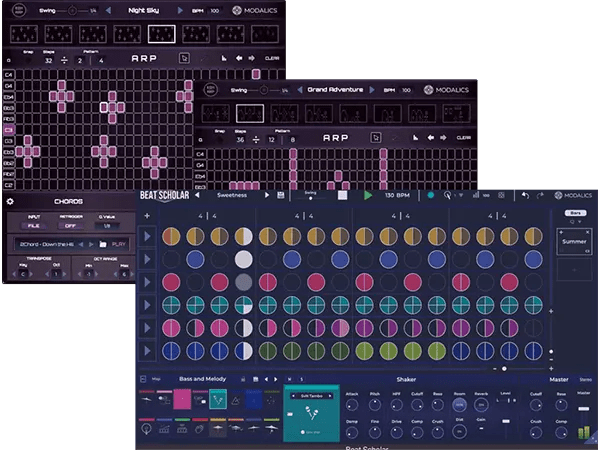Play the fifth (pink) drum row
Screen dimensions: 600x450
coord(147,328)
